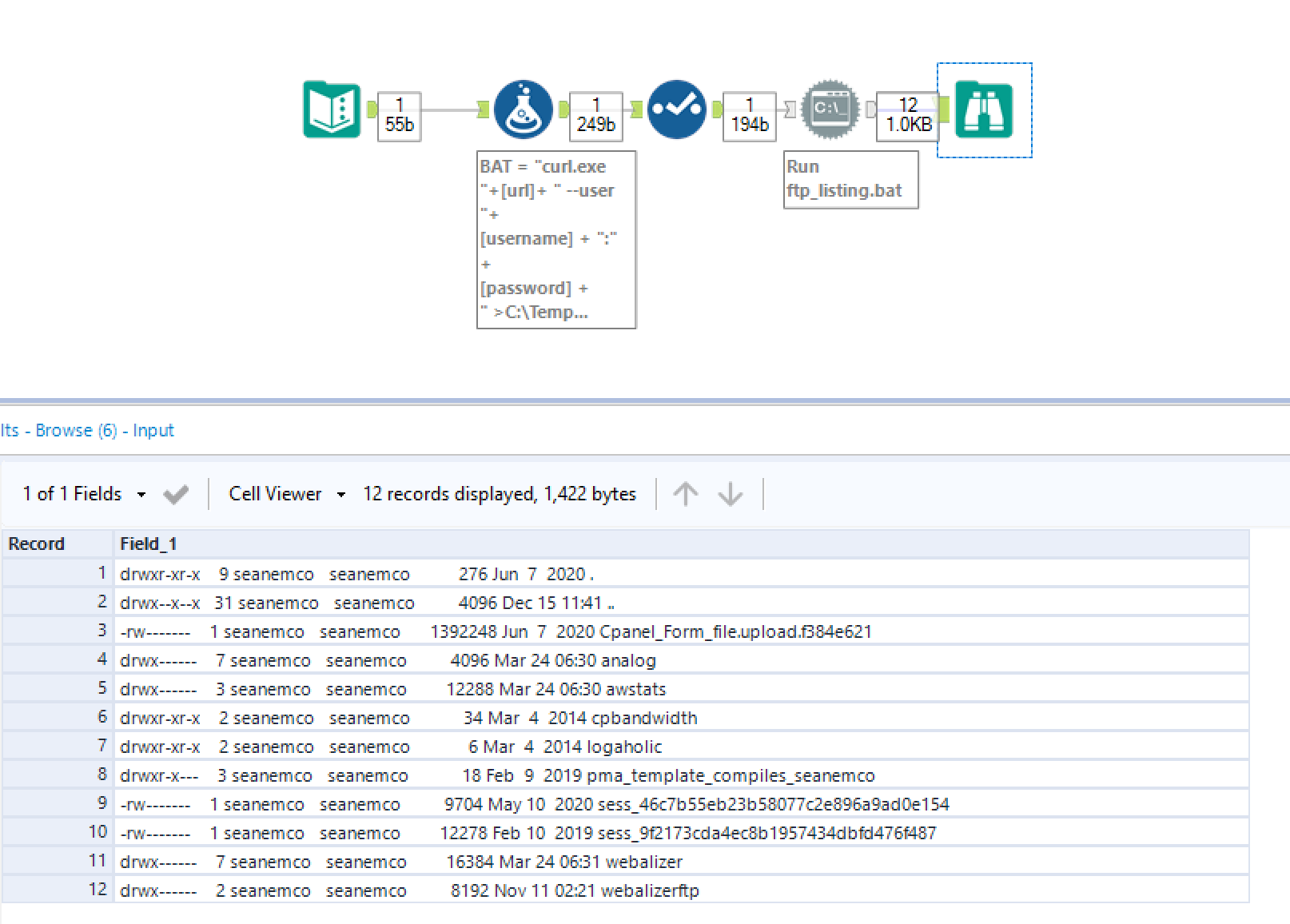Image resolution: width=1290 pixels, height=924 pixels.
Task: Click the green checkmark icon beside the field selector
Action: pyautogui.click(x=176, y=494)
